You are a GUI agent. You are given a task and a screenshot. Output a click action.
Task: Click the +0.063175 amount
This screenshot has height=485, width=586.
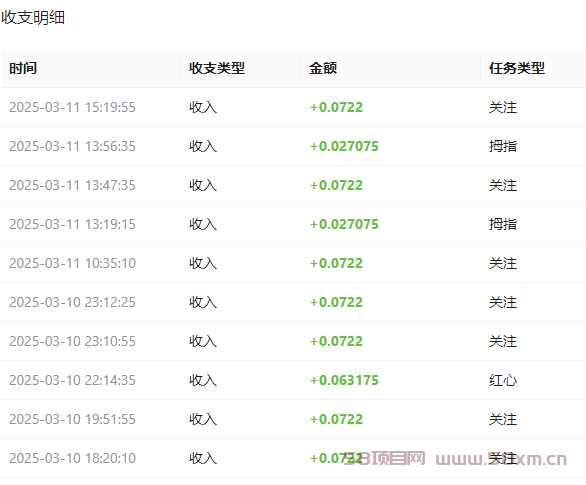pos(344,380)
